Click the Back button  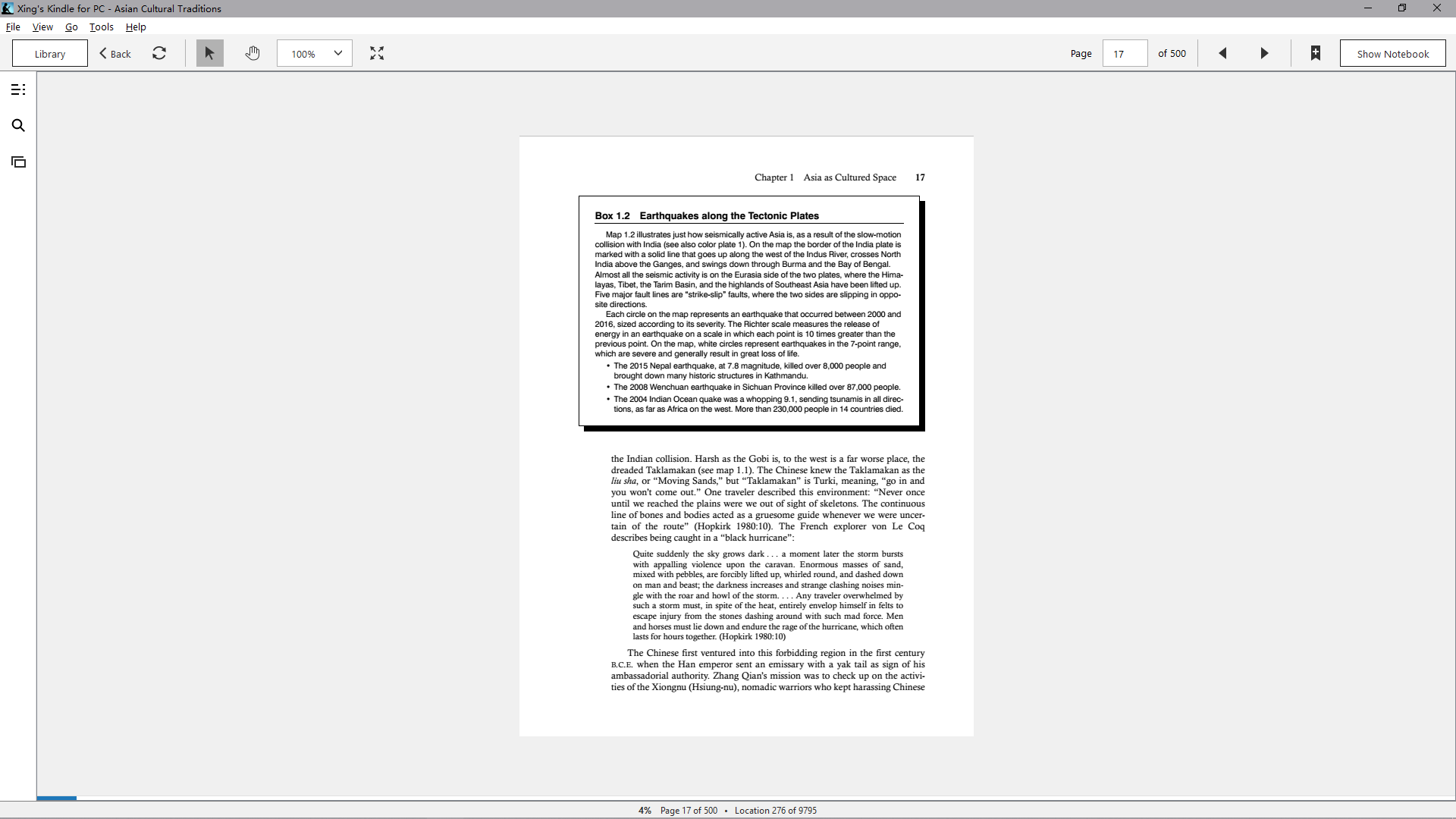pyautogui.click(x=115, y=53)
